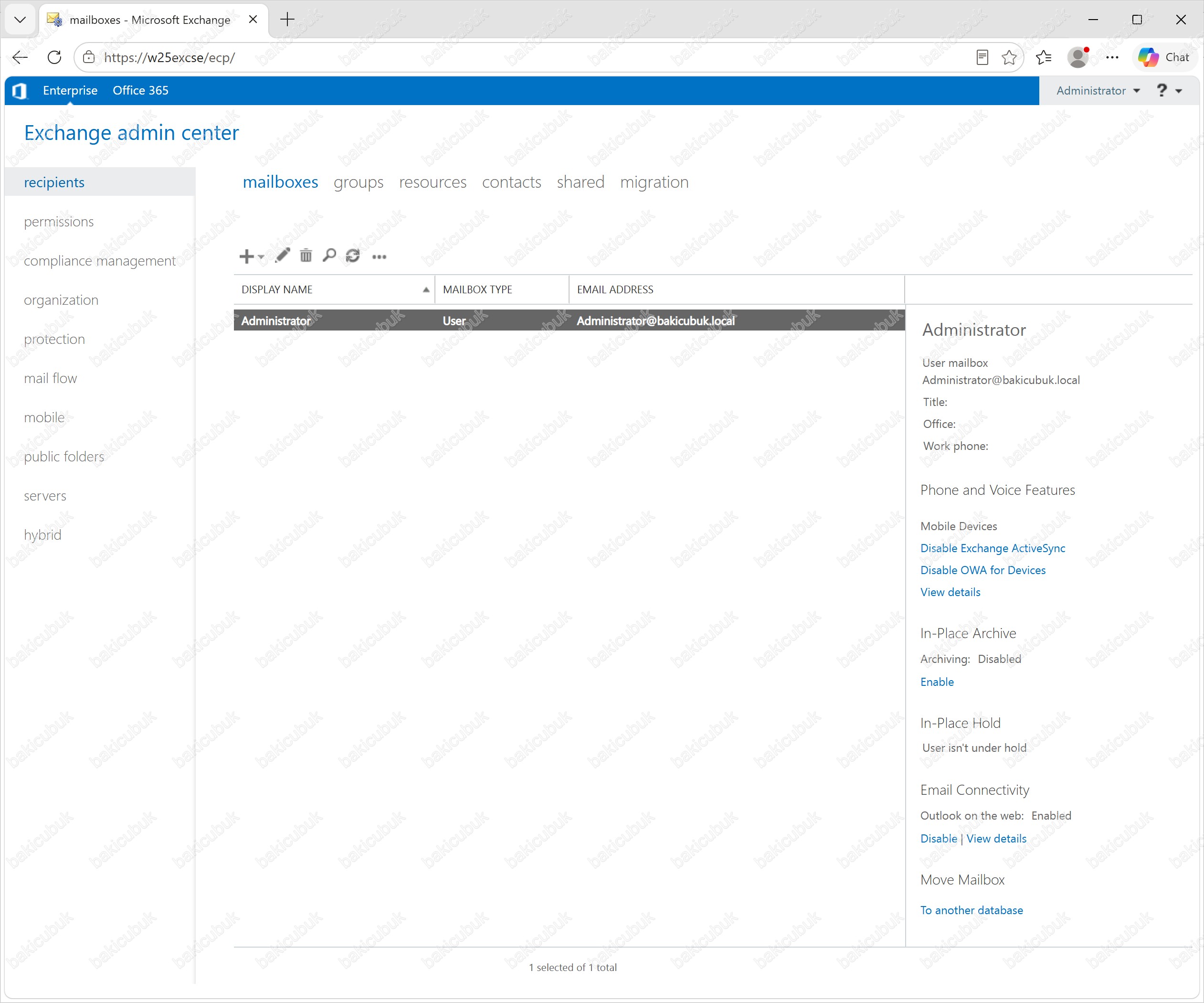Click the Office logo icon
The image size is (1204, 1003).
click(20, 91)
